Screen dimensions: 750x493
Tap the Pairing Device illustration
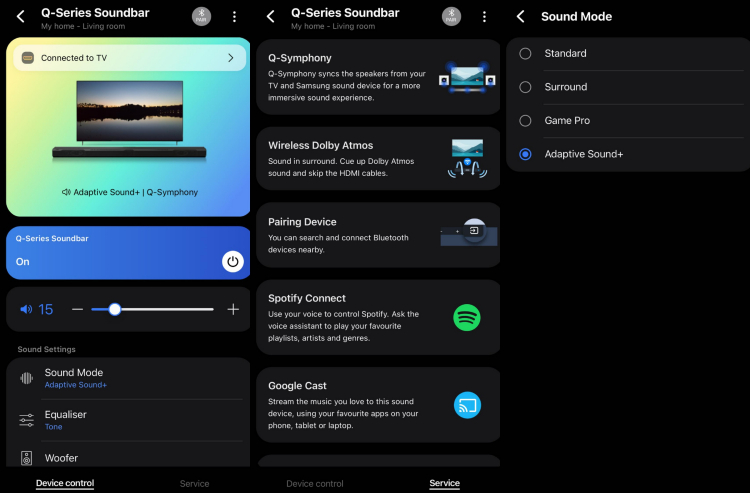tap(469, 232)
